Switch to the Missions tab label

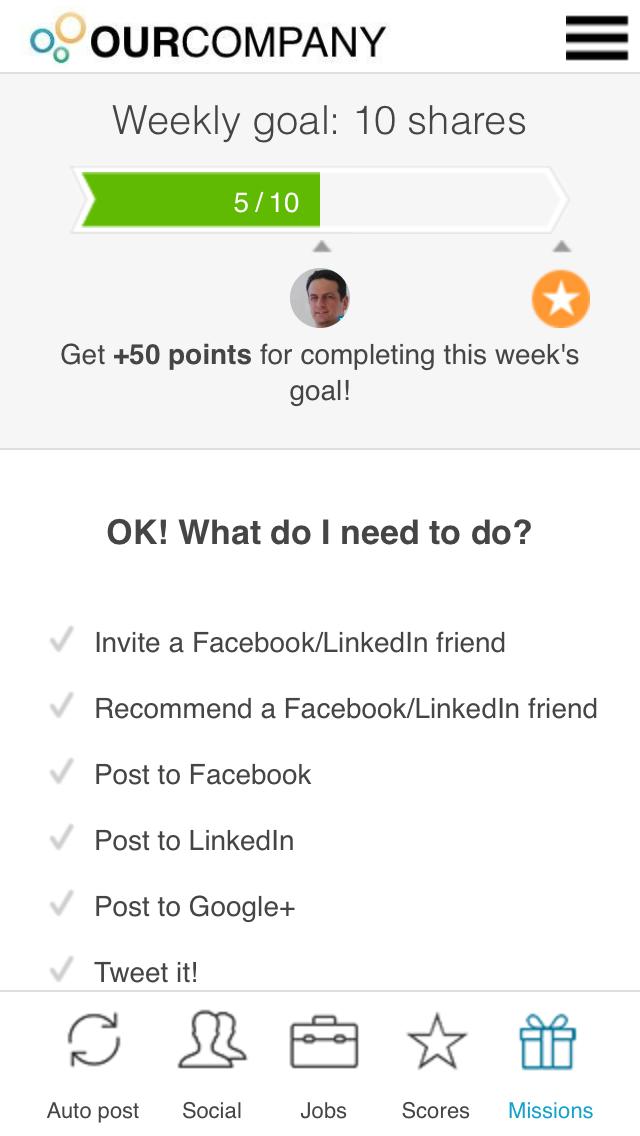point(550,1110)
